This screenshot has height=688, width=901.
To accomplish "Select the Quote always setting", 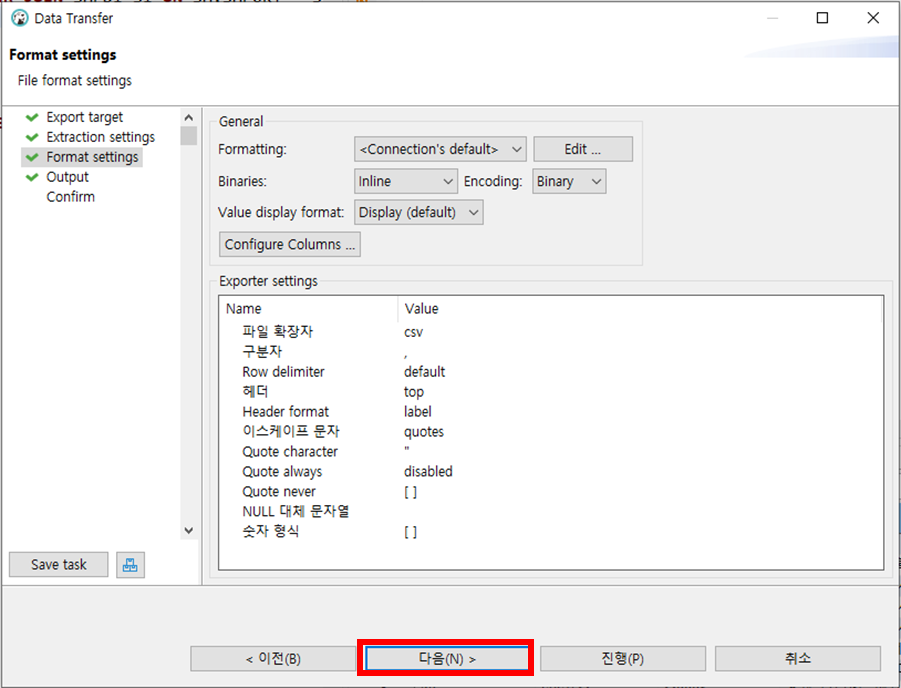I will click(282, 472).
